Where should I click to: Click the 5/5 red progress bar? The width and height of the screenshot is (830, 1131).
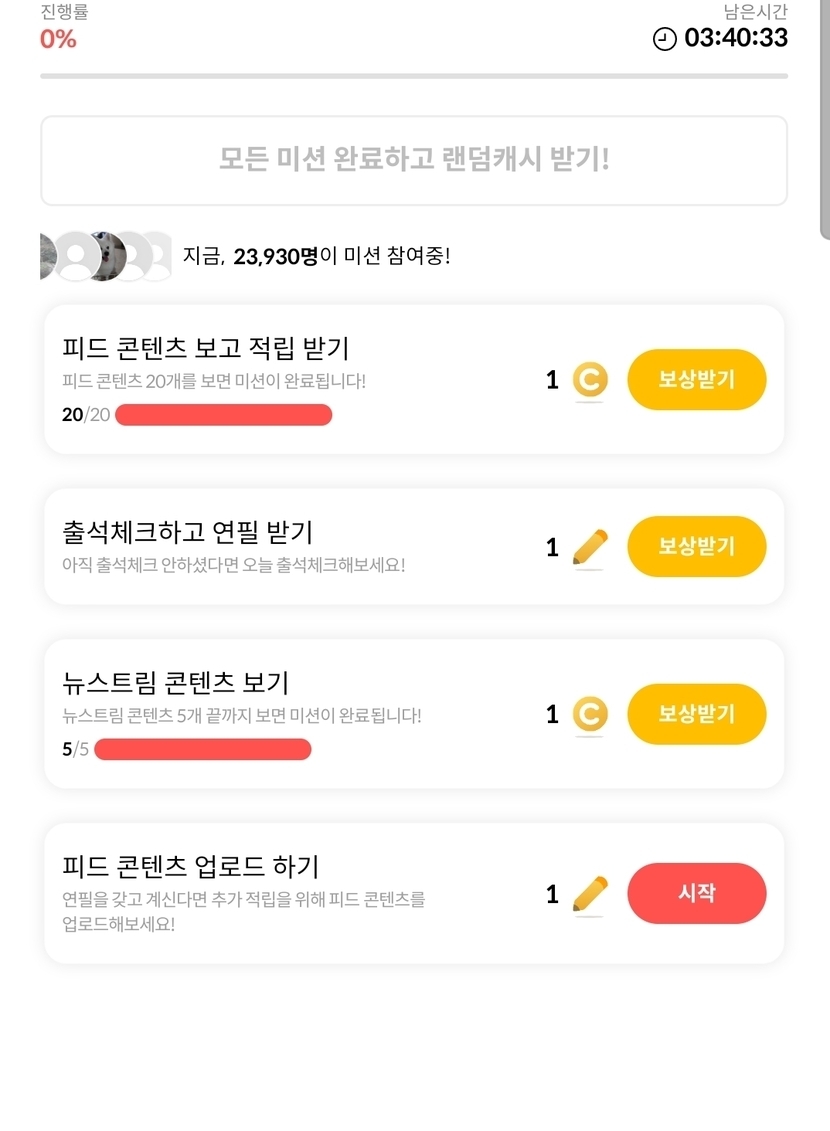coord(202,749)
